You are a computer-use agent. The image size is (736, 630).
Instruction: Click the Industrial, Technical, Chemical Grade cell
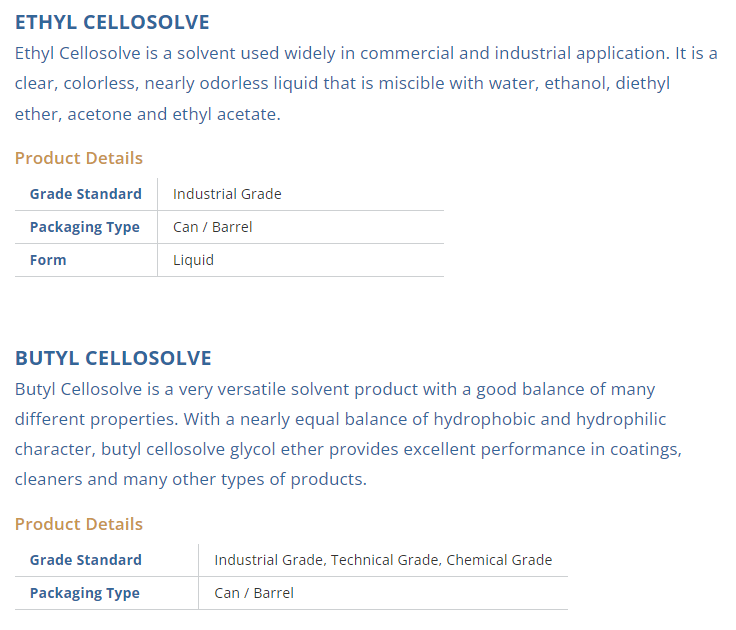click(383, 560)
